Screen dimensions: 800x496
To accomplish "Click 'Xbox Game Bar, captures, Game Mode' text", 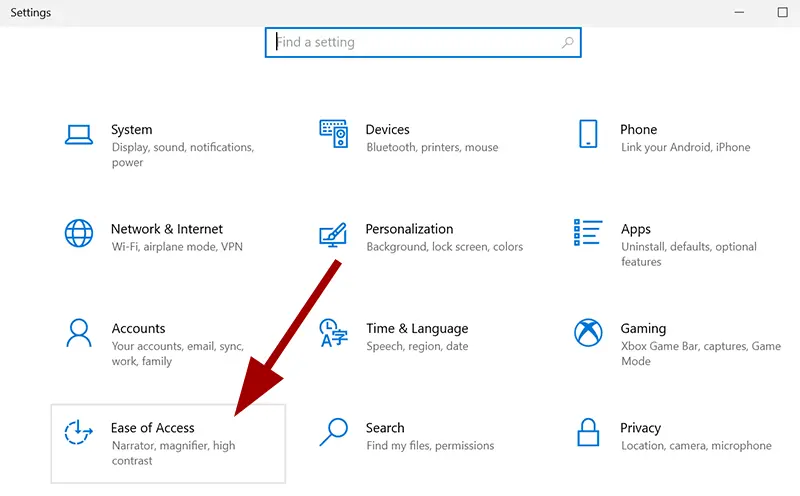I will [701, 354].
